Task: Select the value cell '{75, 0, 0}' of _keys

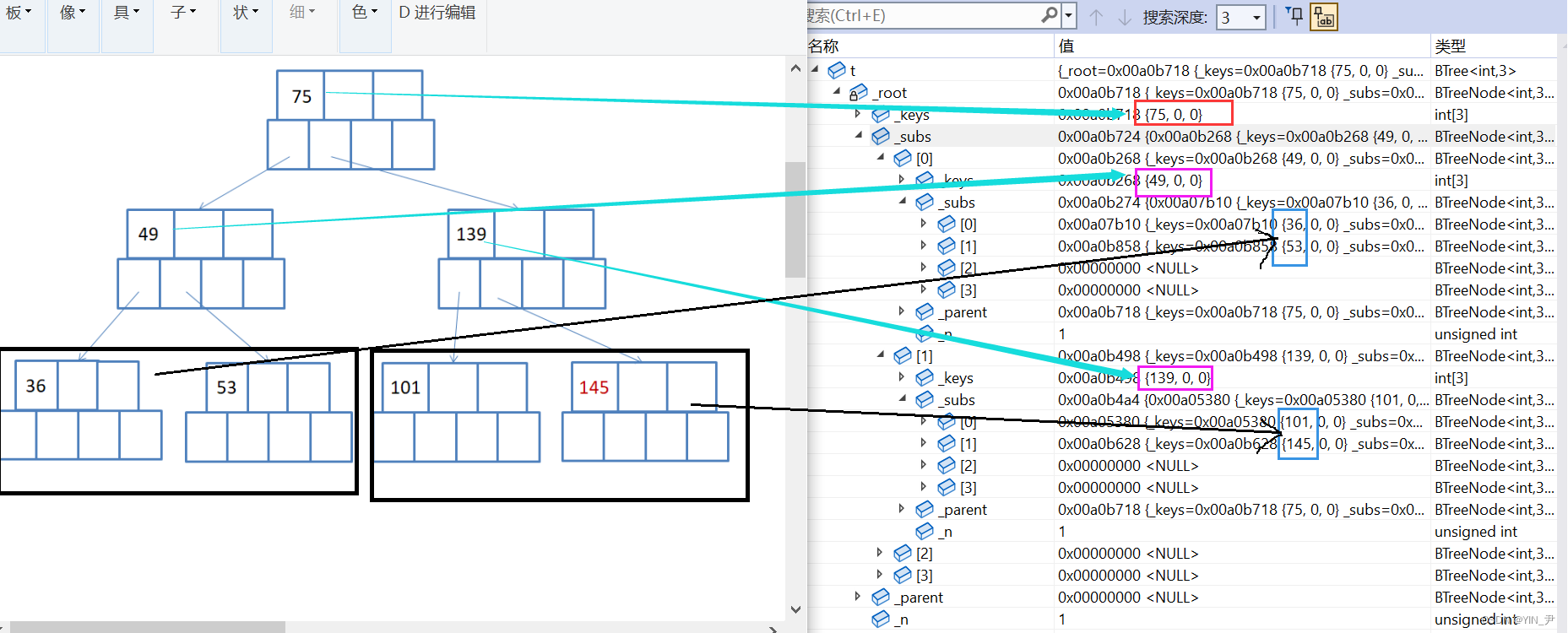Action: pyautogui.click(x=1174, y=114)
